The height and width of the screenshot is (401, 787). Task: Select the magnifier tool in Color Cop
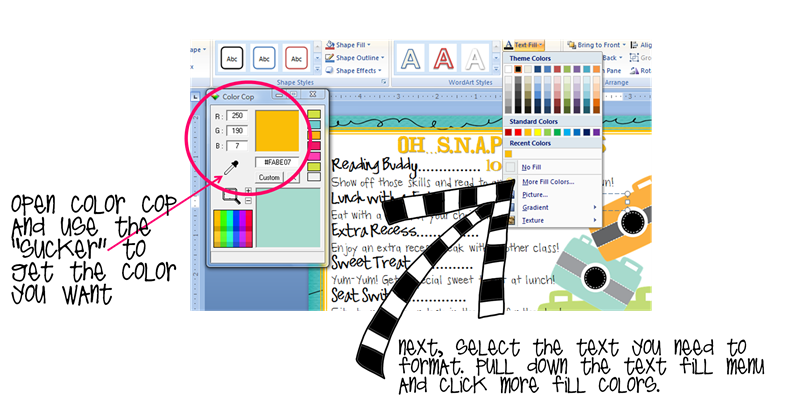coord(231,196)
